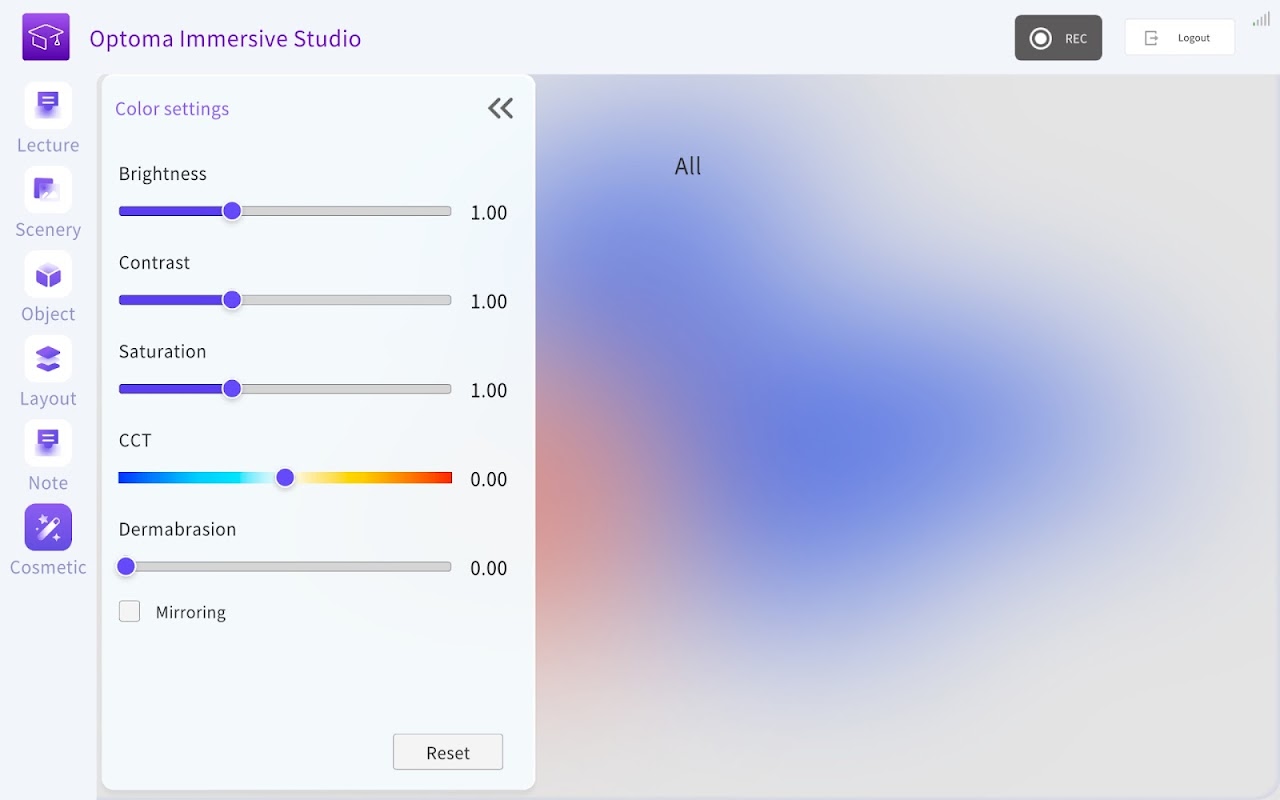Click the Brightness slider handle
The image size is (1280, 800).
(232, 211)
